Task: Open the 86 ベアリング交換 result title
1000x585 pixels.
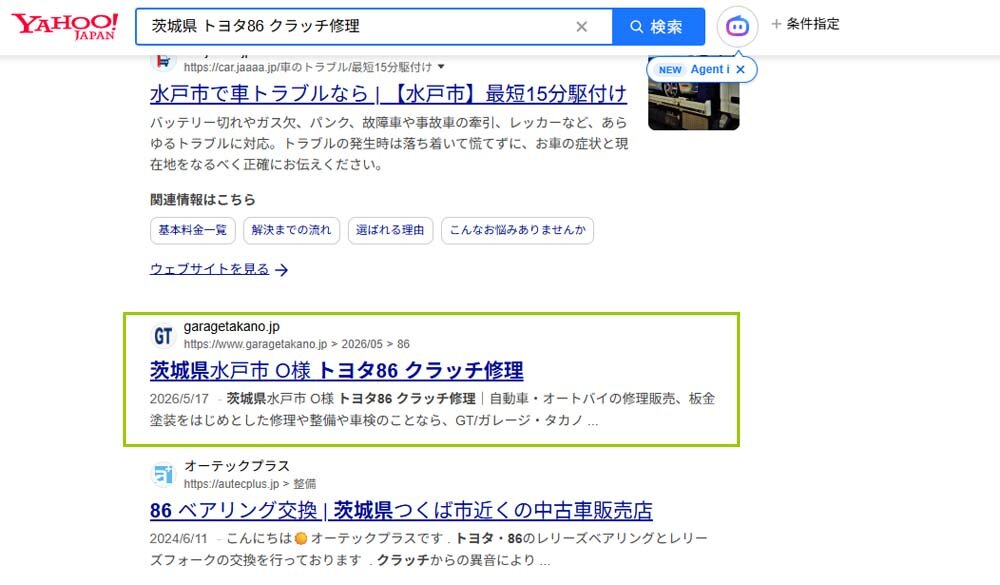Action: (x=401, y=510)
